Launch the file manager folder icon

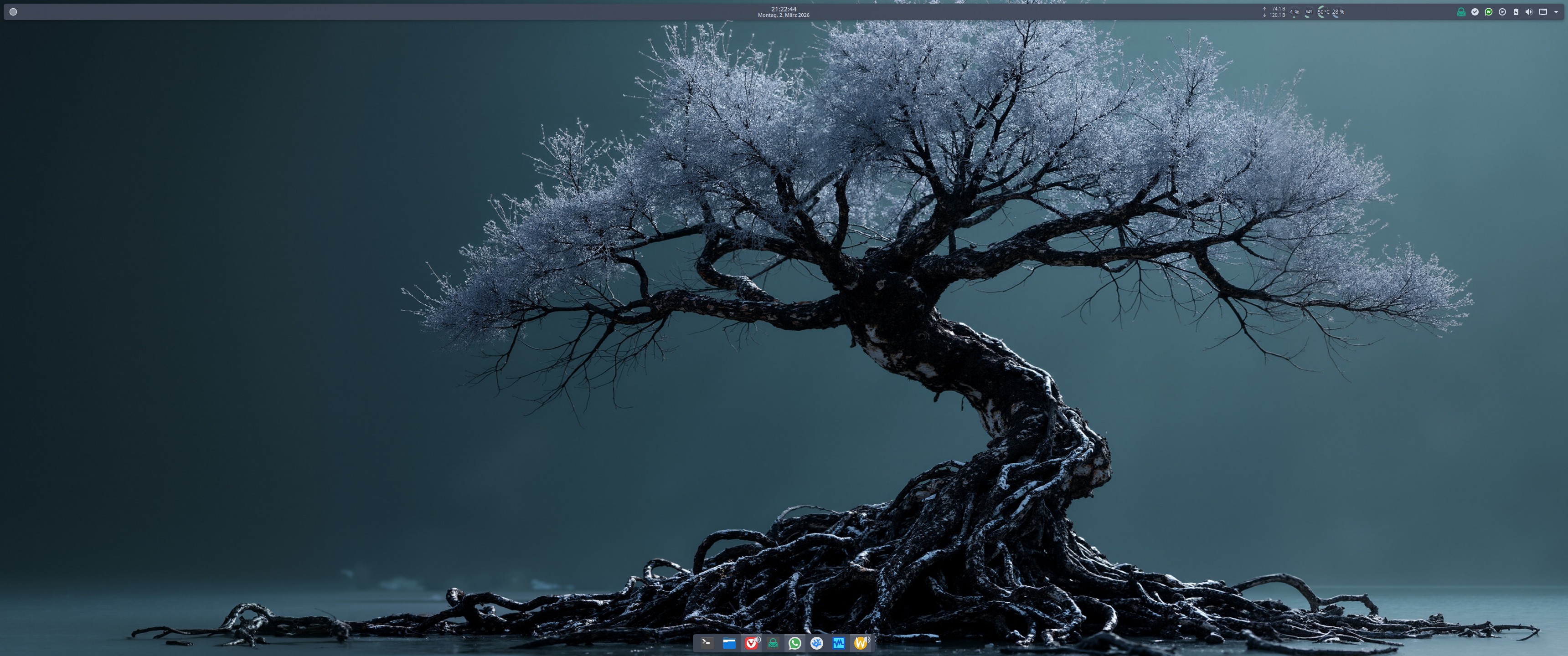pos(728,643)
